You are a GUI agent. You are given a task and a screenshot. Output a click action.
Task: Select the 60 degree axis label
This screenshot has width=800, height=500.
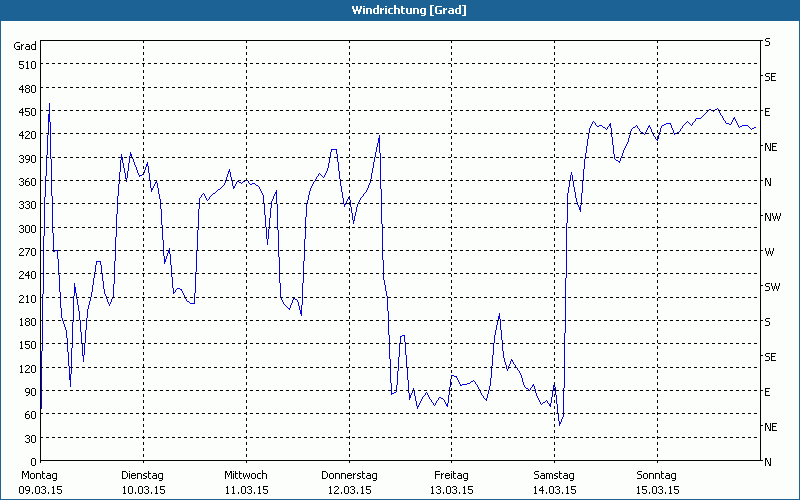(31, 414)
